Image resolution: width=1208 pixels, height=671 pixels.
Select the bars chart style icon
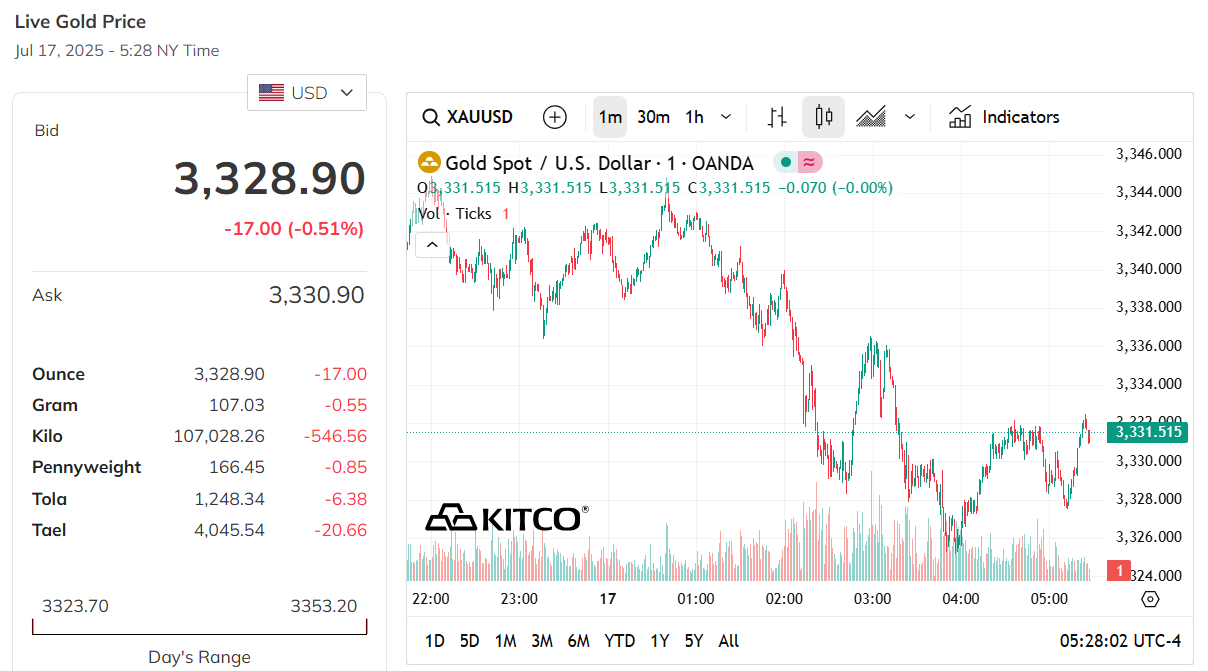(777, 117)
